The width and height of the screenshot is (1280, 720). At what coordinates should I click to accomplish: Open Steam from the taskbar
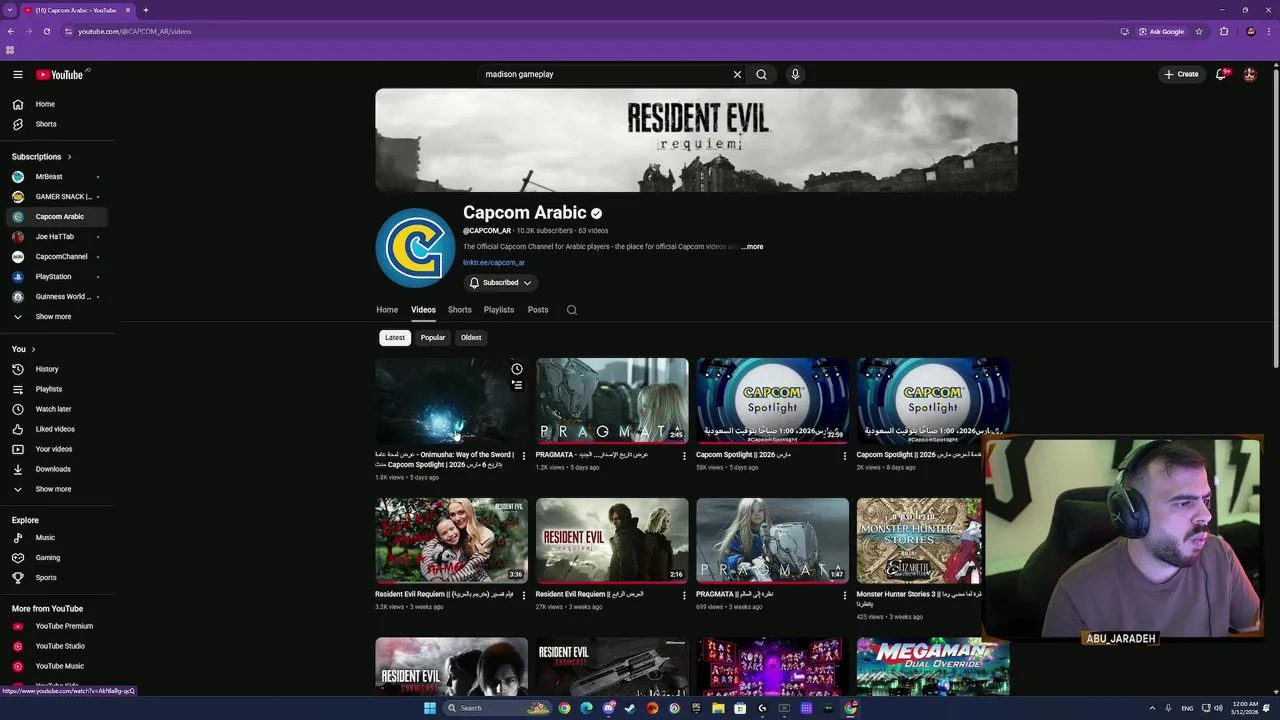coord(630,708)
